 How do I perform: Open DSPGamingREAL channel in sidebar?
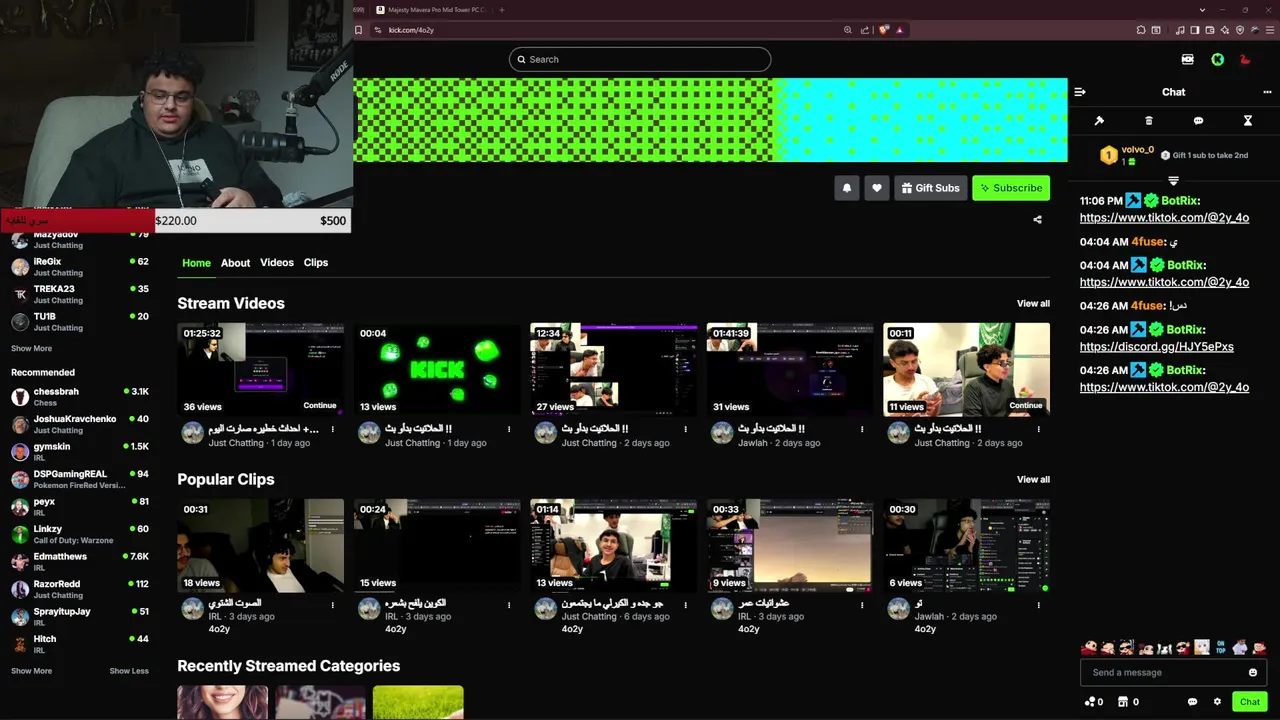click(x=80, y=479)
